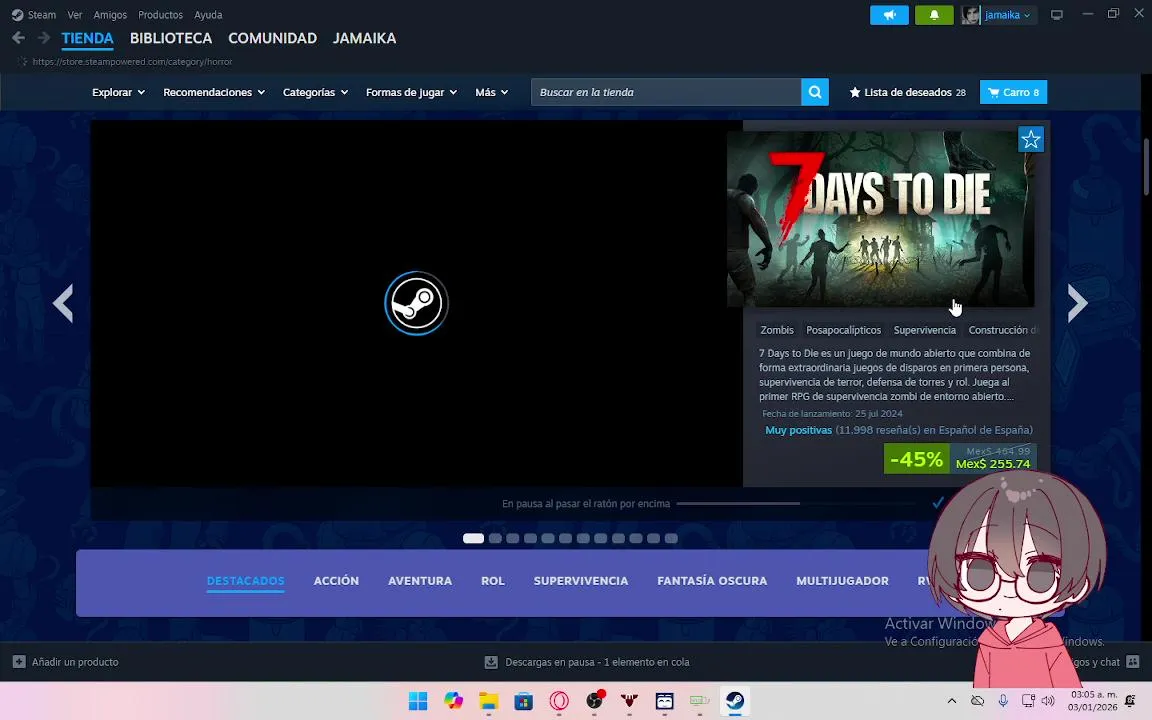This screenshot has width=1152, height=720.
Task: Open the Steam announcements megaphone button
Action: (x=889, y=15)
